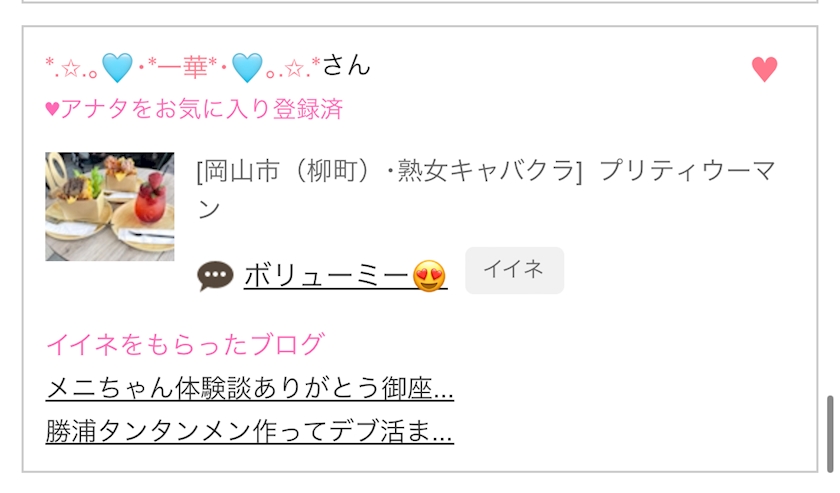
Task: Click the 一華 username text
Action: (183, 68)
